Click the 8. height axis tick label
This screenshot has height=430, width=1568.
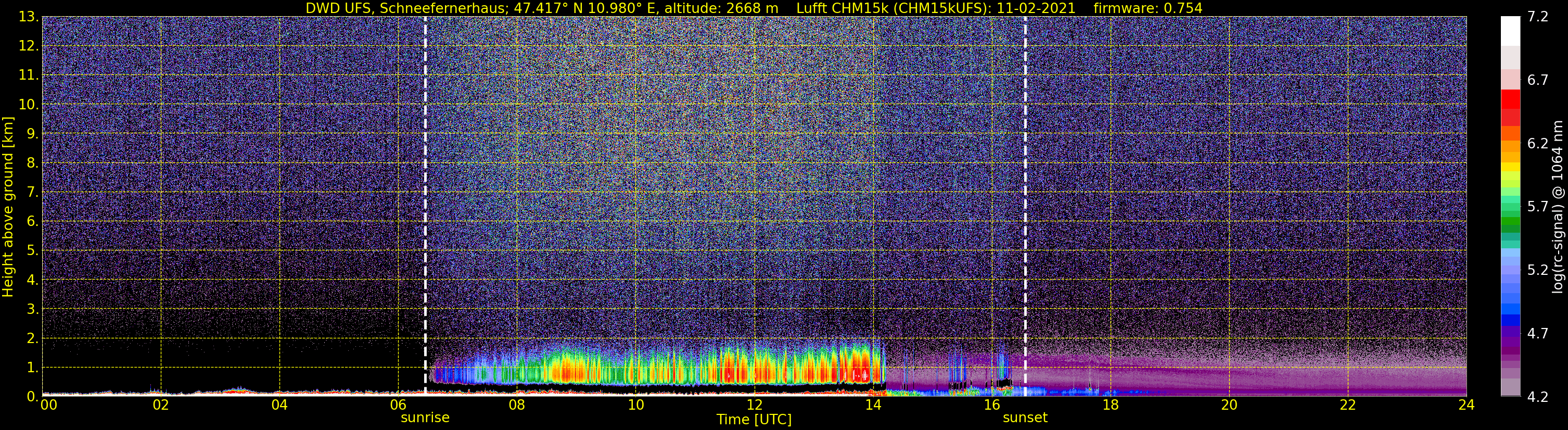pyautogui.click(x=32, y=163)
